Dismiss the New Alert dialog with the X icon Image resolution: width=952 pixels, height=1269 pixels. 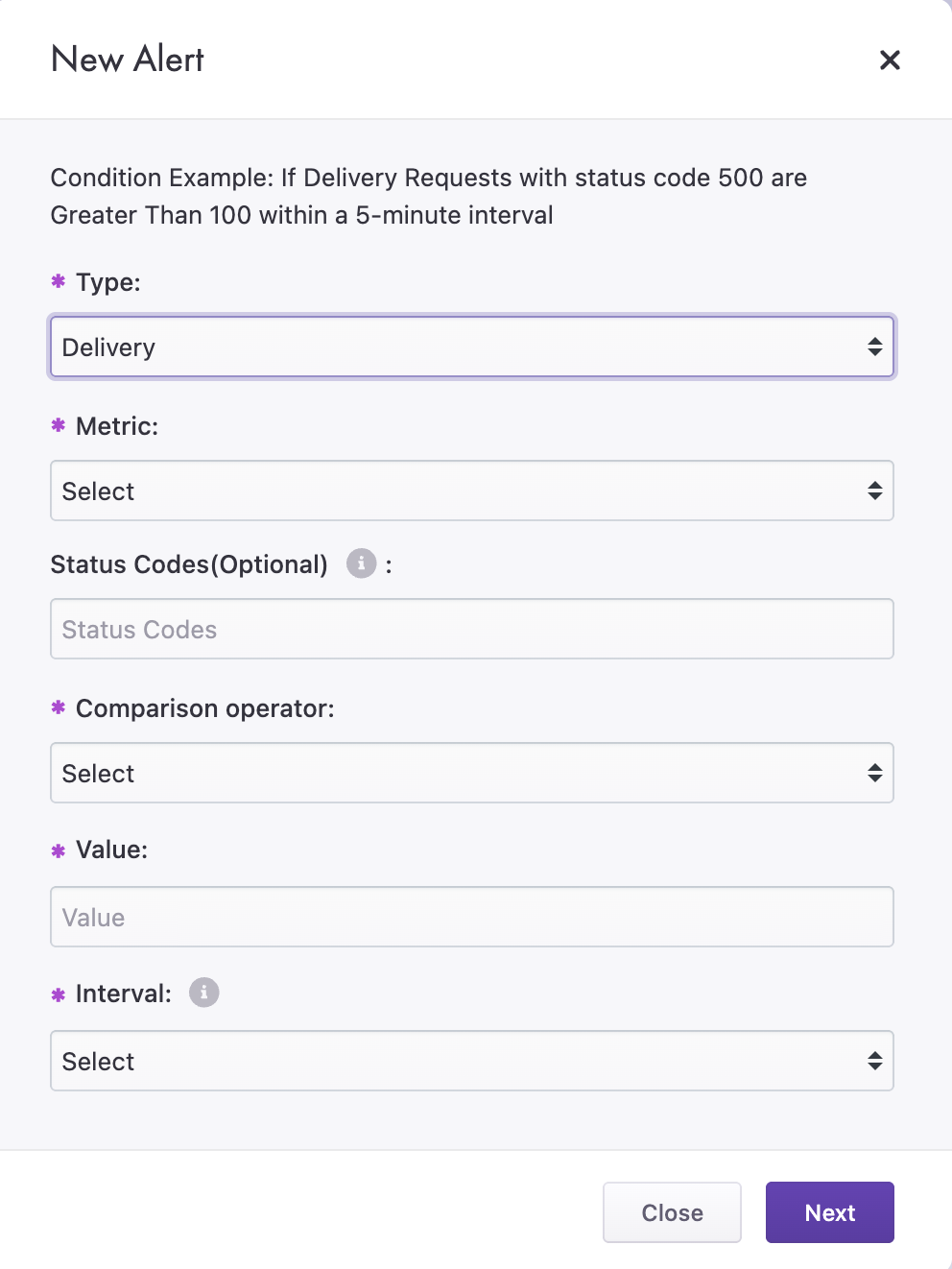click(x=890, y=60)
